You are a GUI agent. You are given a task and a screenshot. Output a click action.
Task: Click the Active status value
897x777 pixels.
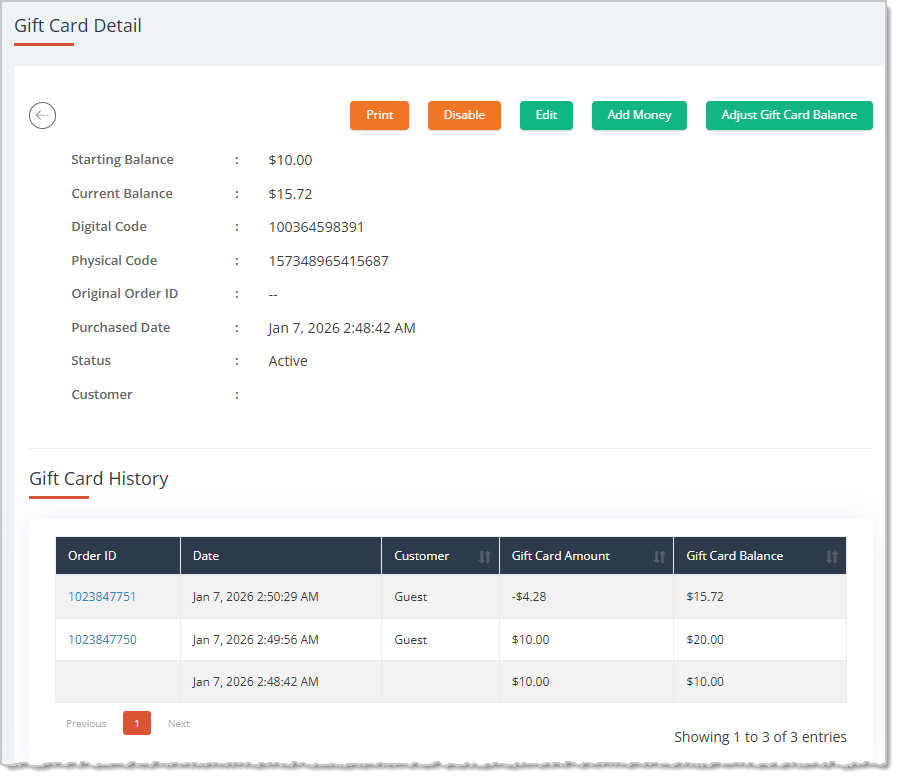[x=288, y=361]
